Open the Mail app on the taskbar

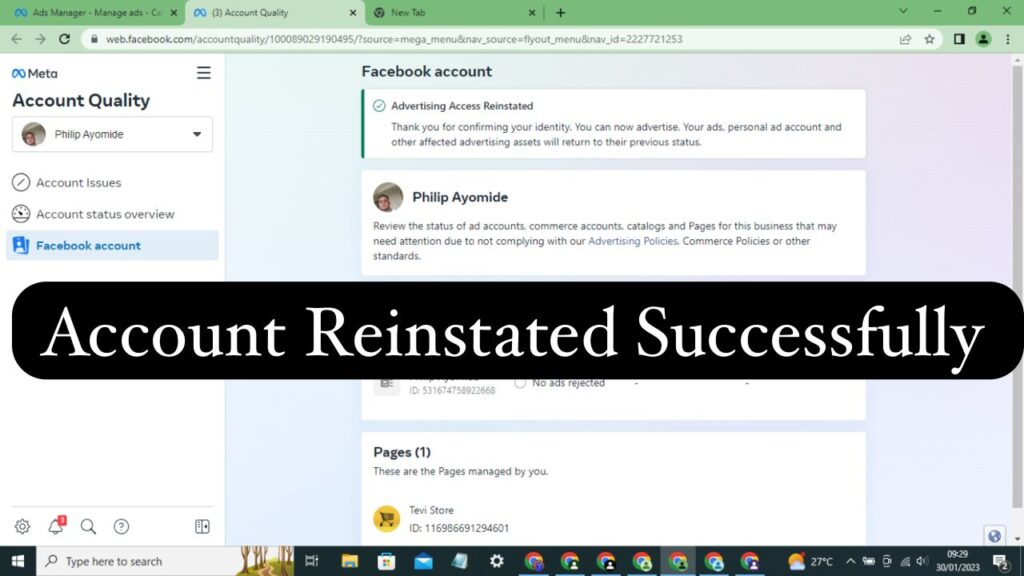point(423,561)
